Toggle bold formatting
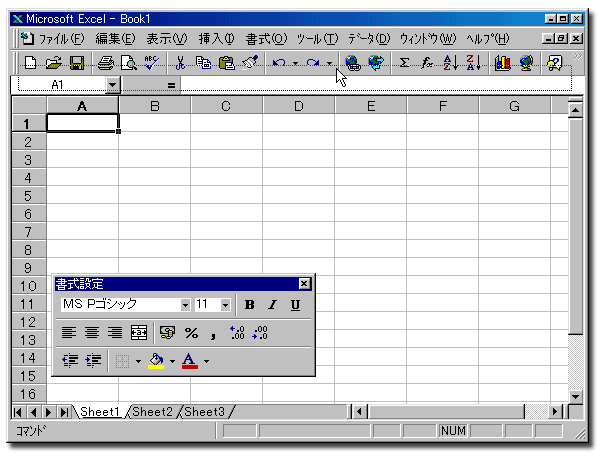Screen dimensions: 600x456 [x=249, y=305]
